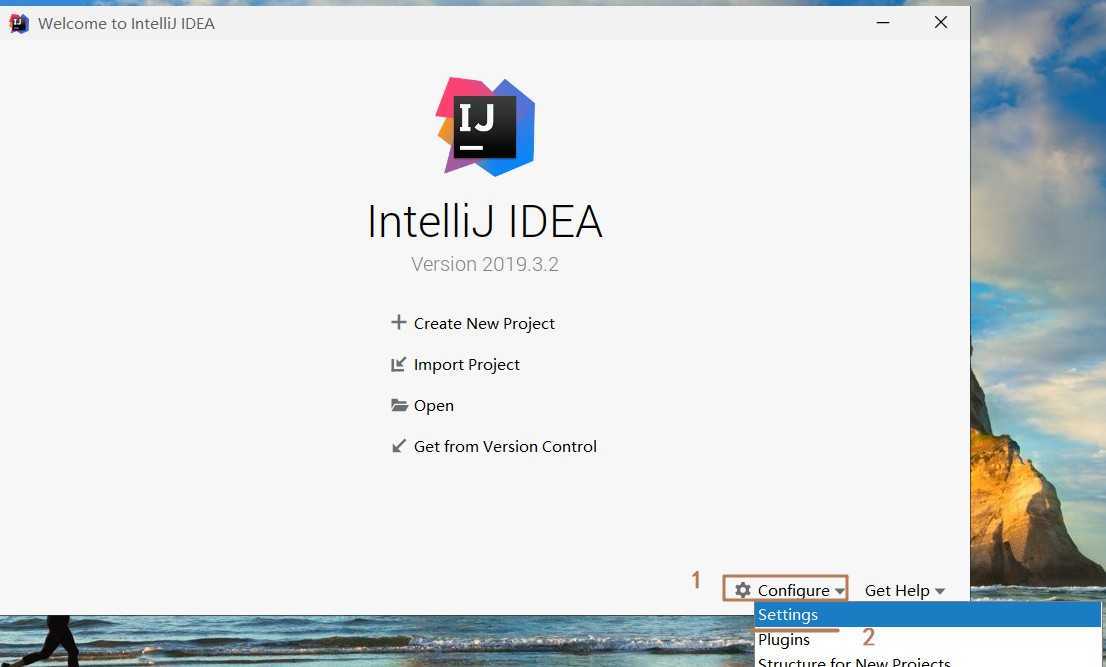Screen dimensions: 1106x667
Task: Expand the Get Help dropdown
Action: 905,590
